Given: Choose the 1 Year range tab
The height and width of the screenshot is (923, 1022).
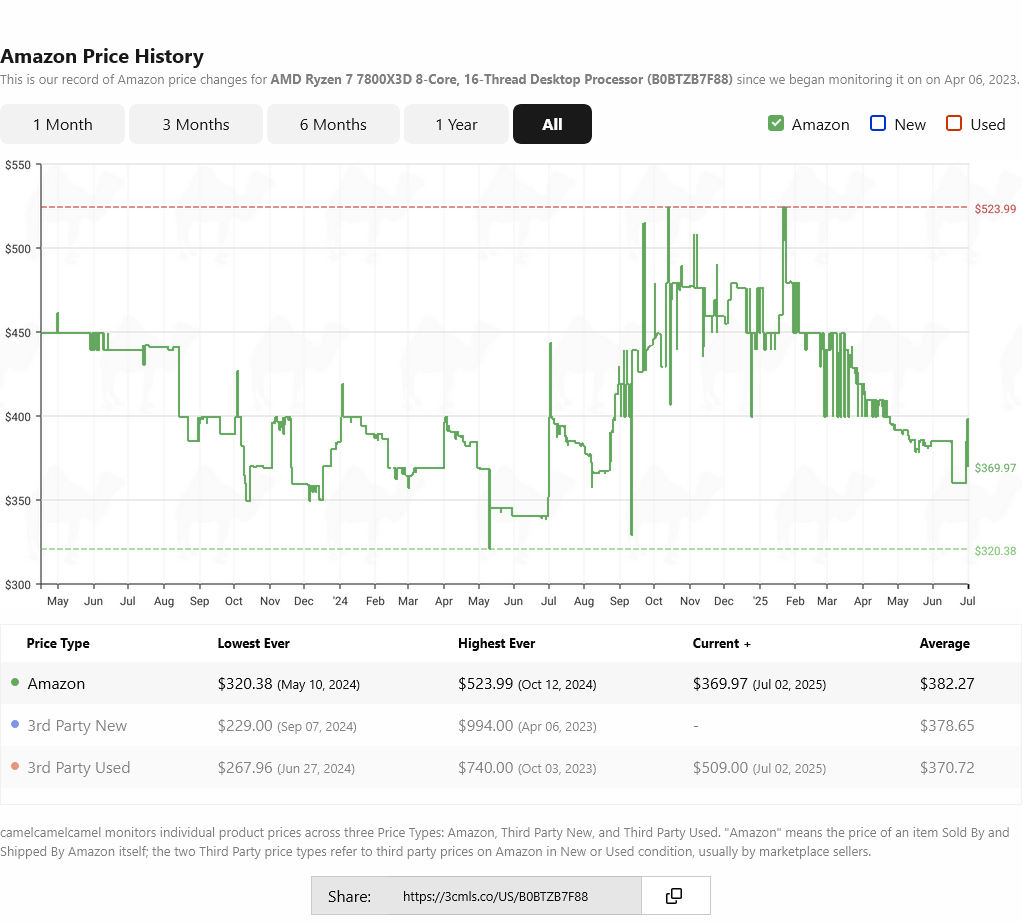Looking at the screenshot, I should (x=456, y=124).
